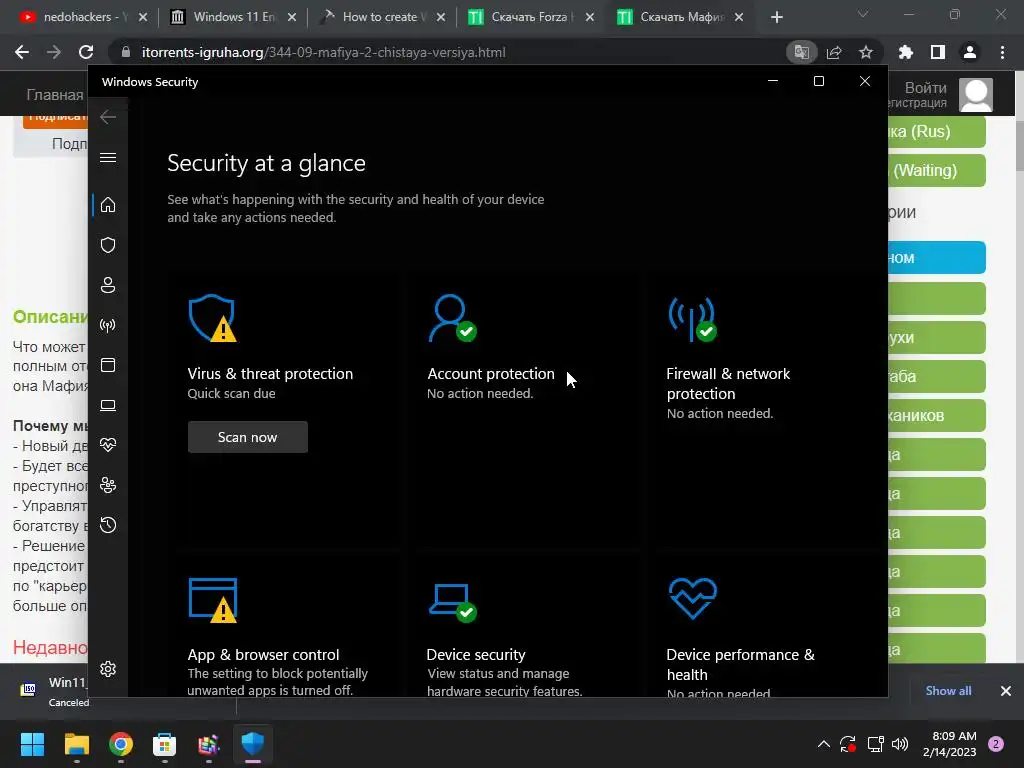Go back in Windows Security
Viewport: 1024px width, 768px height.
coord(108,117)
